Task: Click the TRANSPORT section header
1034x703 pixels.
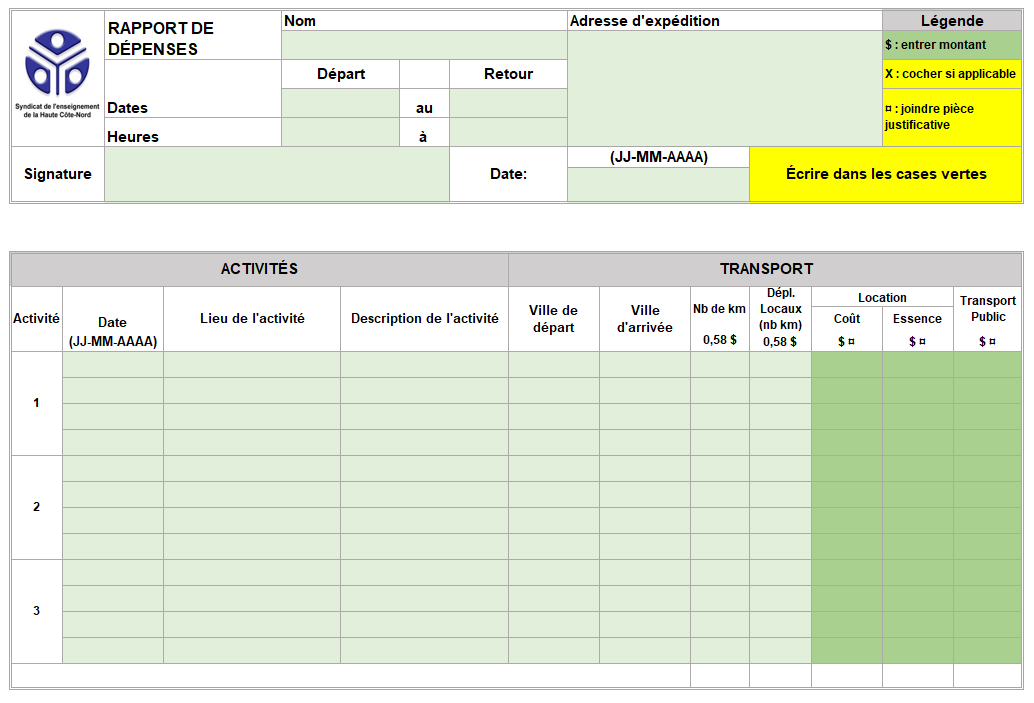Action: point(766,269)
